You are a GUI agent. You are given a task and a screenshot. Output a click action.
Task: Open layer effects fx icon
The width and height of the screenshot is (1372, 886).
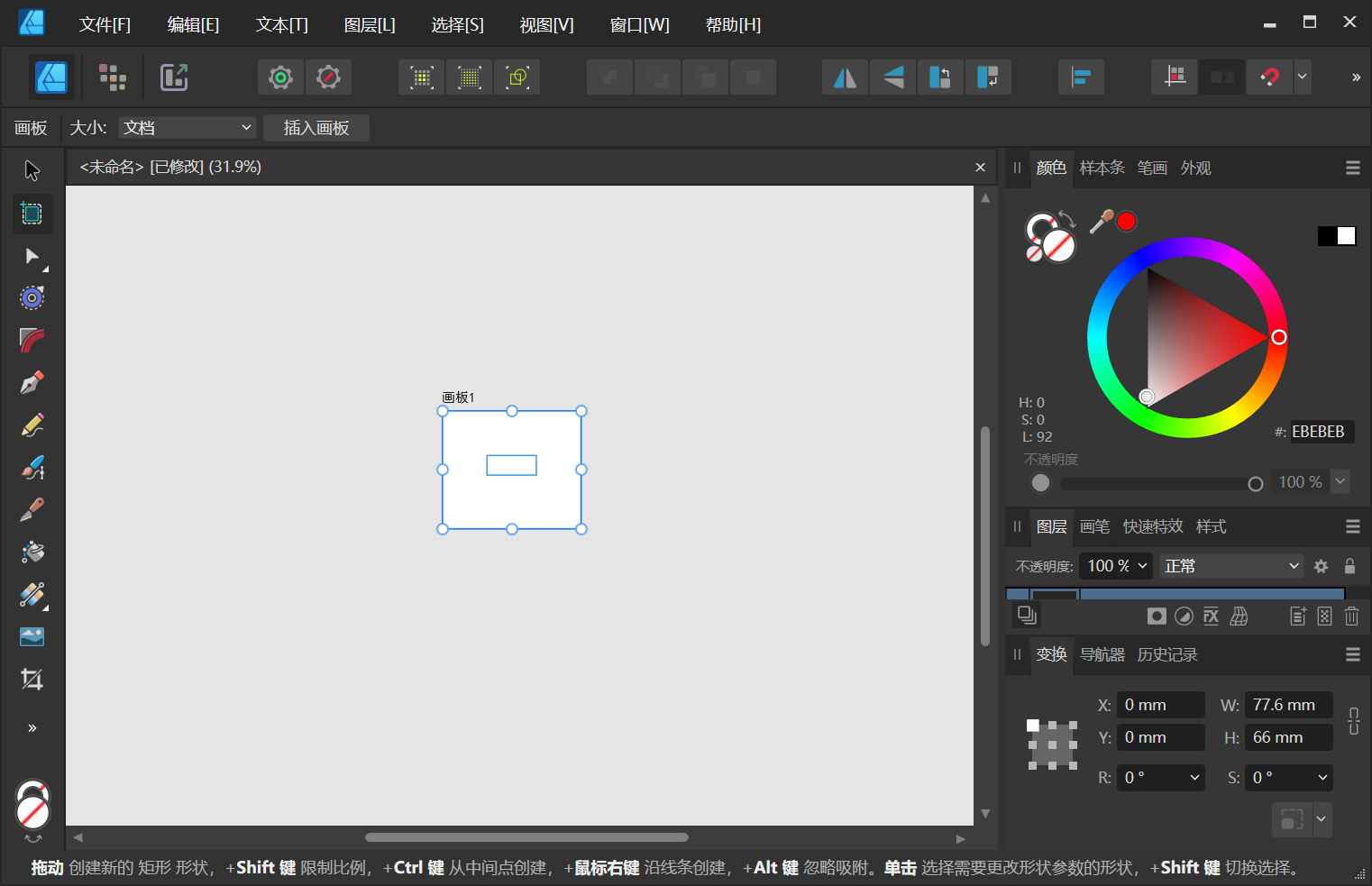[1212, 617]
